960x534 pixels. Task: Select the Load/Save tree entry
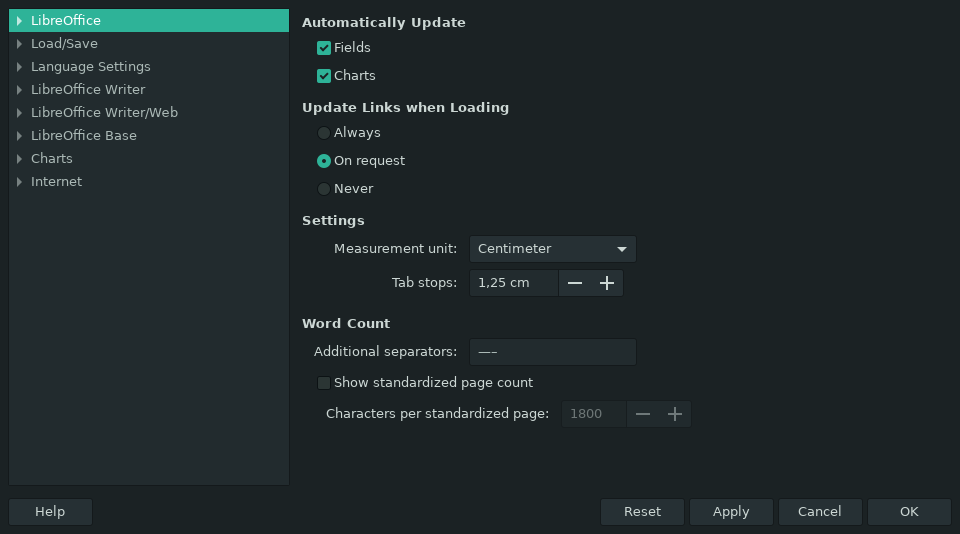coord(149,43)
